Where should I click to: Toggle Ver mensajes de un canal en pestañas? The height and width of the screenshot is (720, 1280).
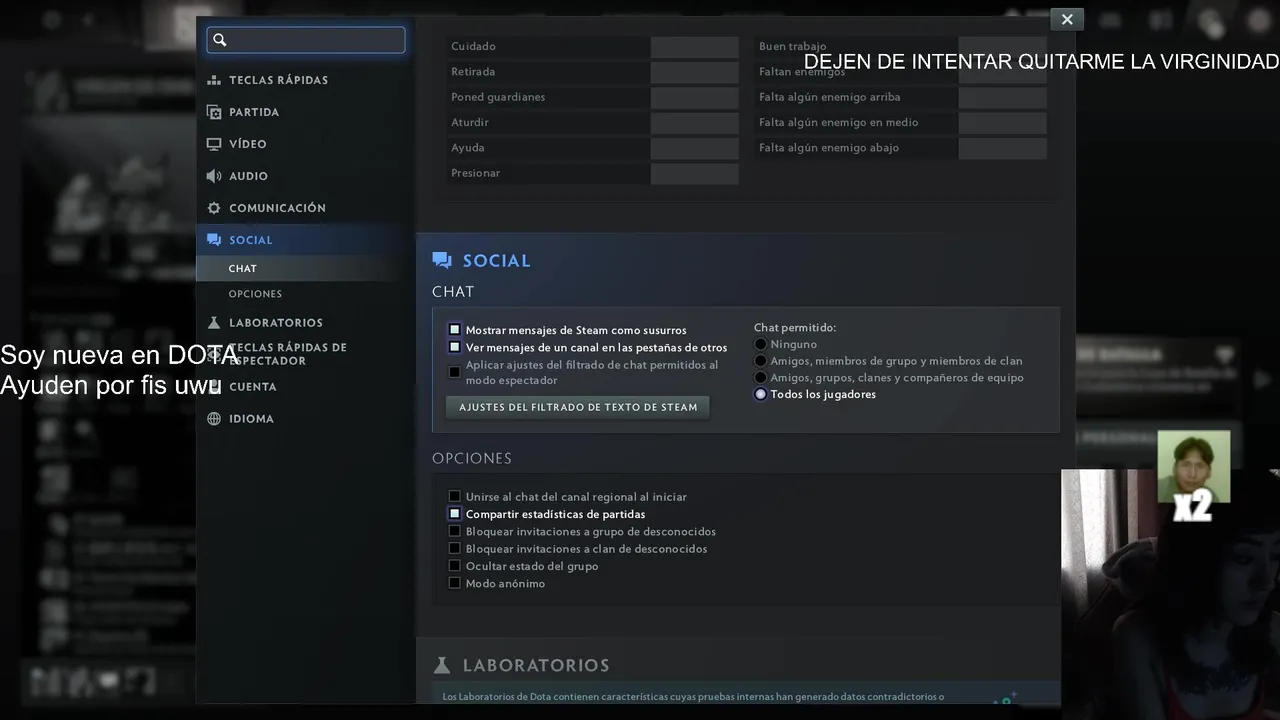(x=455, y=347)
